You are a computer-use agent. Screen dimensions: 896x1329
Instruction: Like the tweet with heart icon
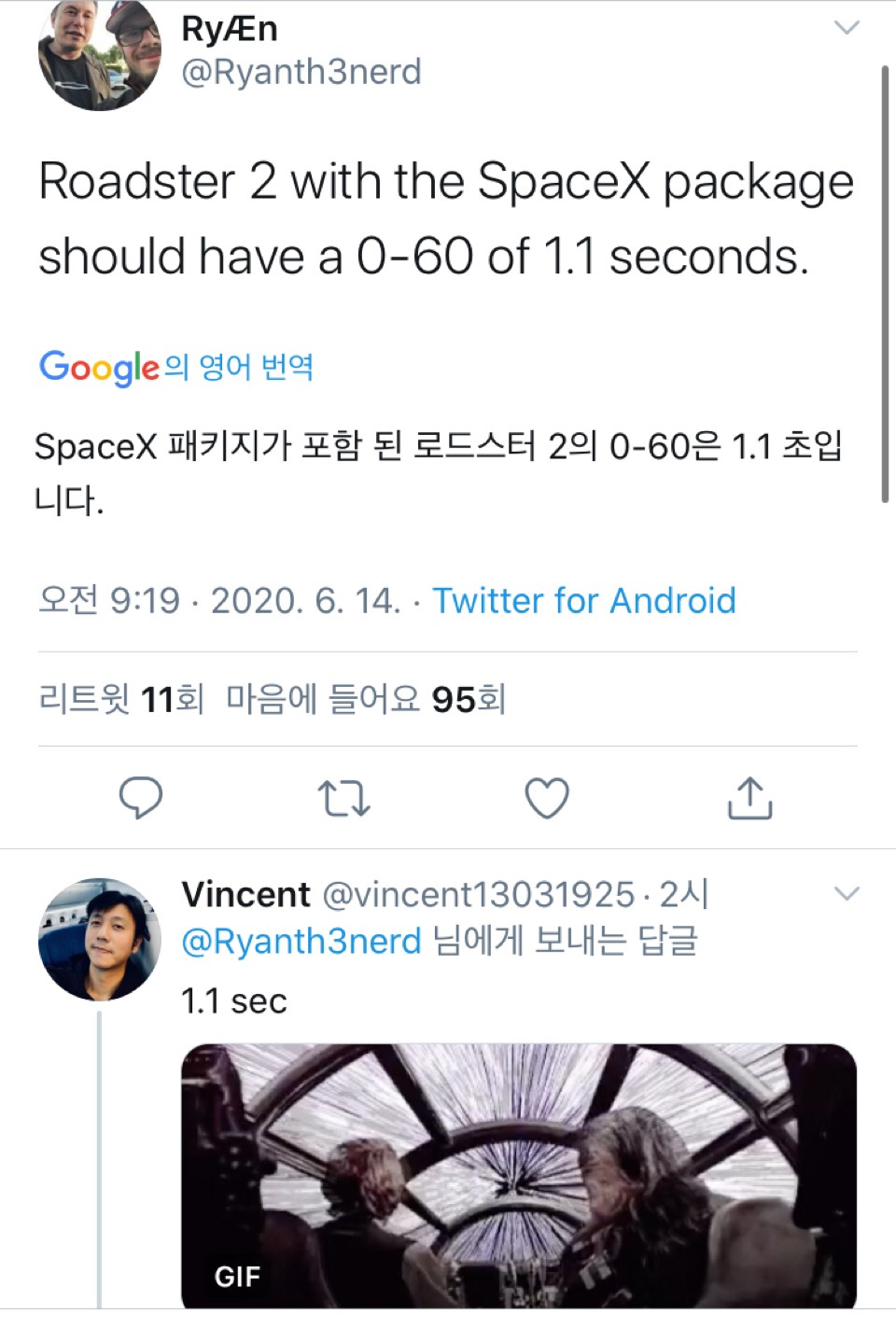coord(547,799)
